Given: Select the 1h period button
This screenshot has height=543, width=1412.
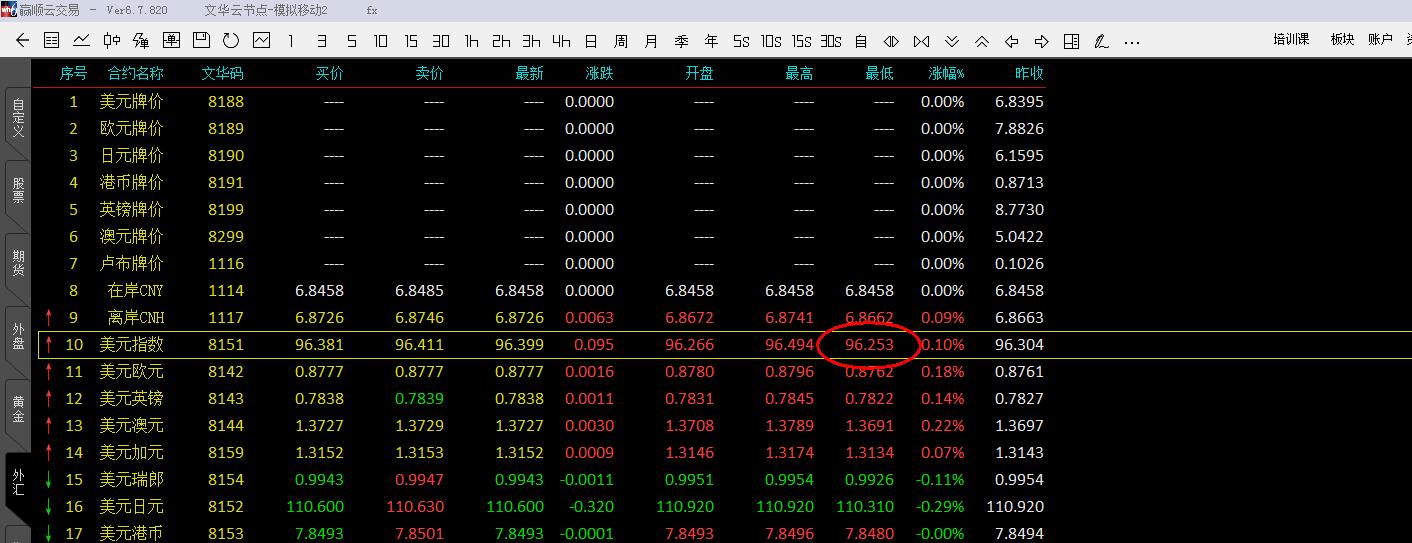Looking at the screenshot, I should [471, 41].
